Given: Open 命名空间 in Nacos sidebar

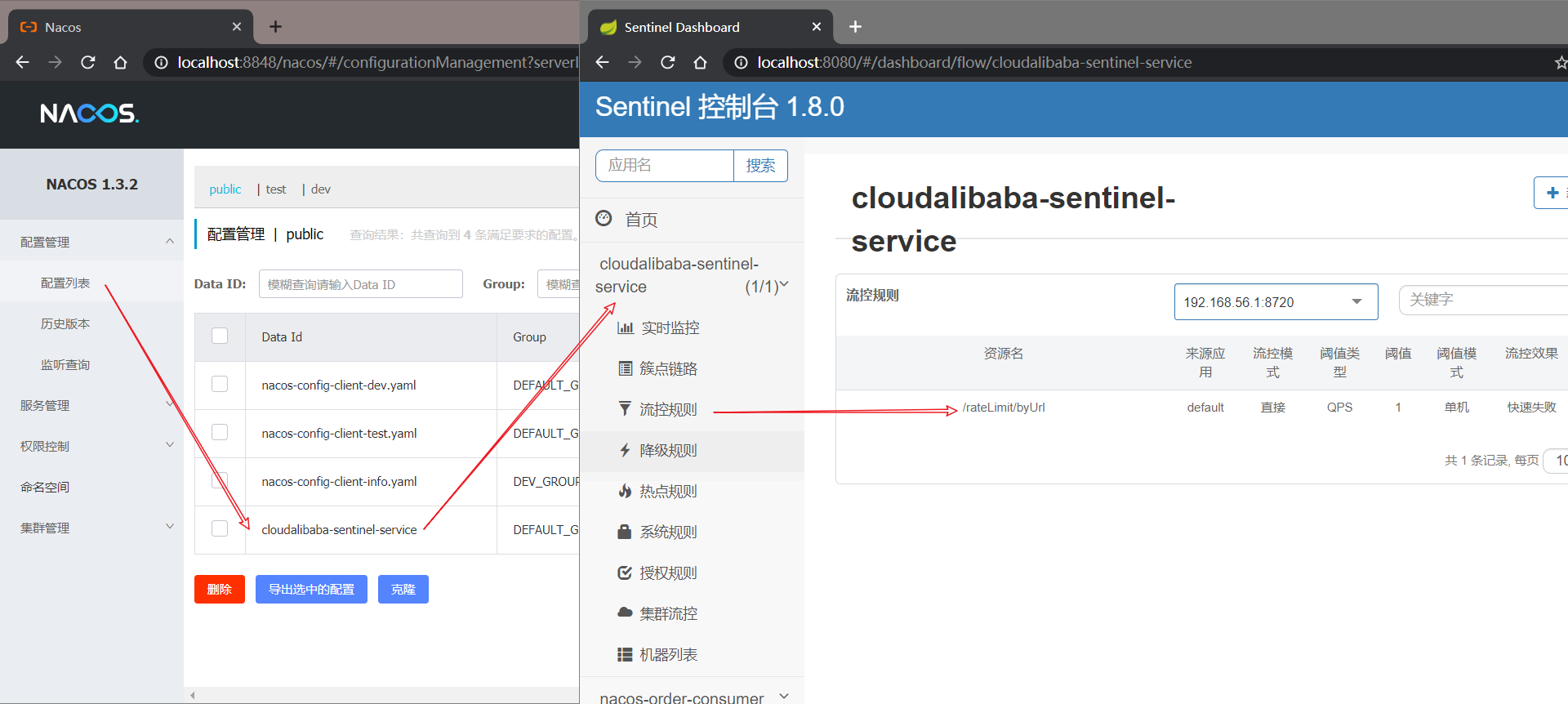Looking at the screenshot, I should tap(45, 487).
